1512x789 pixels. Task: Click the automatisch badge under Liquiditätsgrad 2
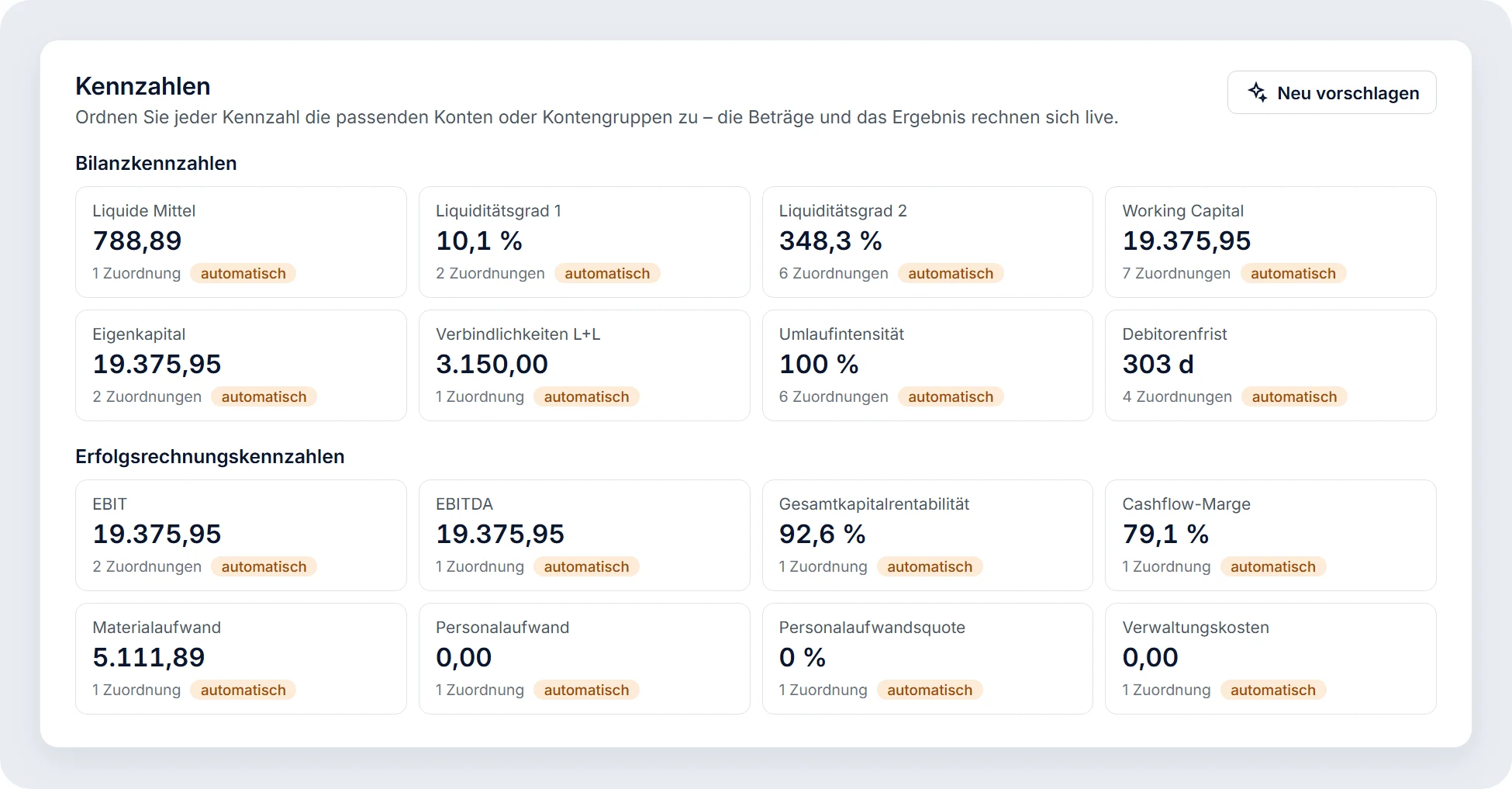tap(951, 273)
